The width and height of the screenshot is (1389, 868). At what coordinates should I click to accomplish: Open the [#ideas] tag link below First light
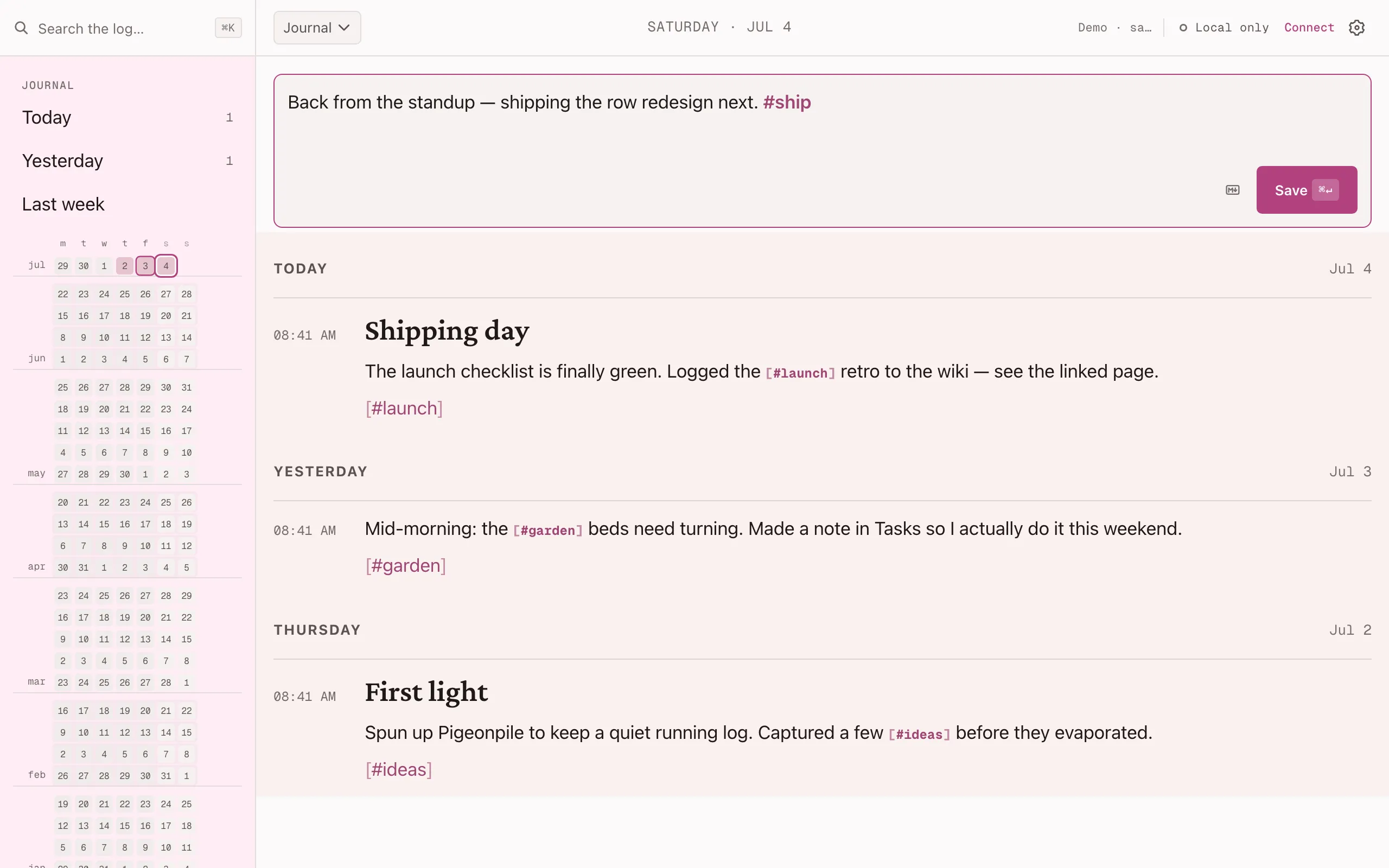point(398,769)
